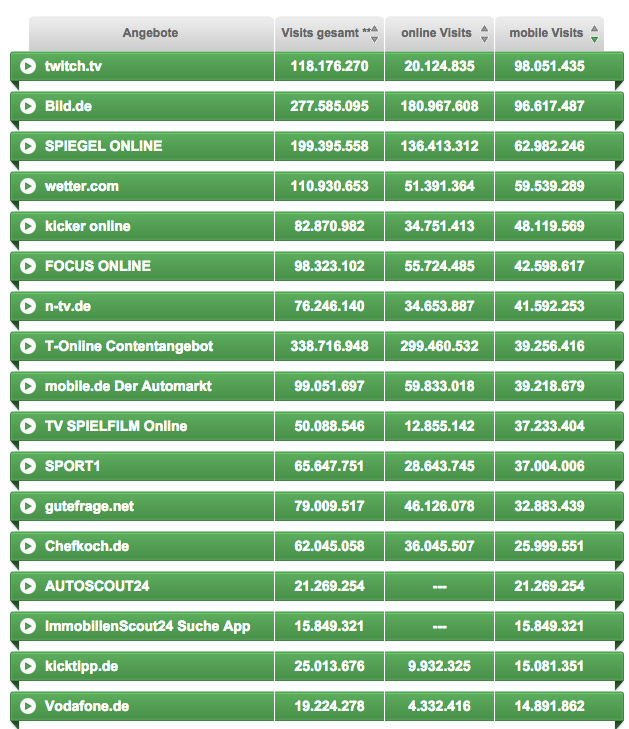This screenshot has height=729, width=629.
Task: Open the AUTOSCOUT24 entry
Action: click(x=97, y=586)
